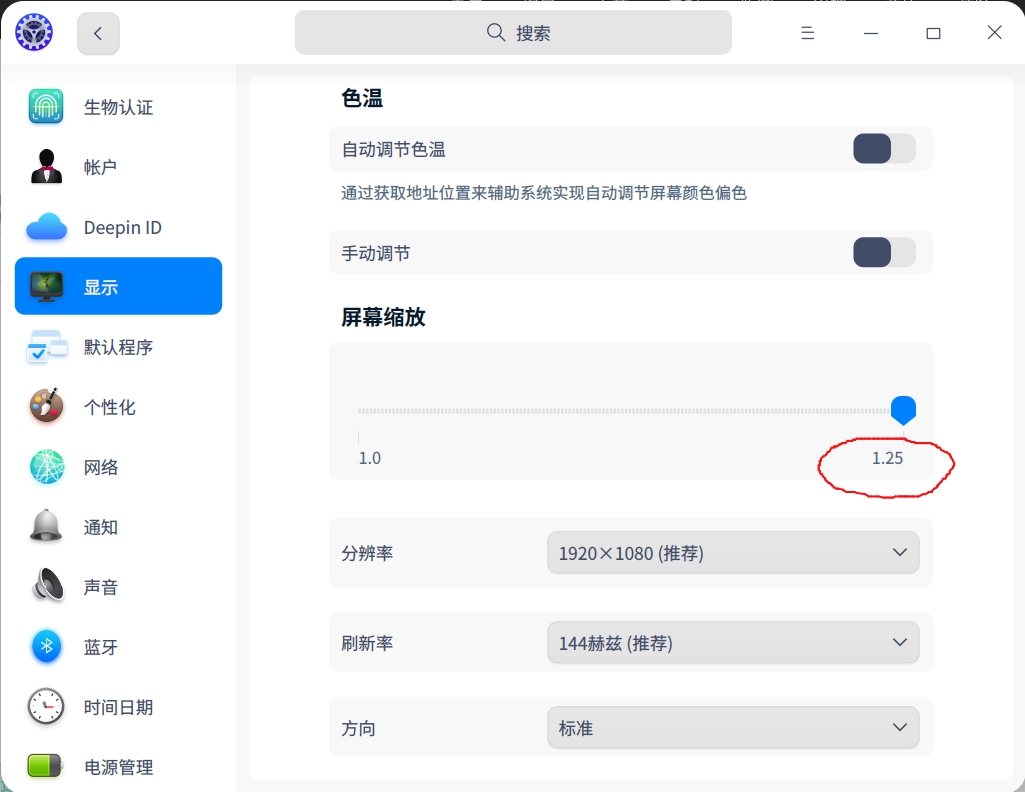Viewport: 1025px width, 792px height.
Task: Open 帐户 settings page
Action: tap(118, 167)
